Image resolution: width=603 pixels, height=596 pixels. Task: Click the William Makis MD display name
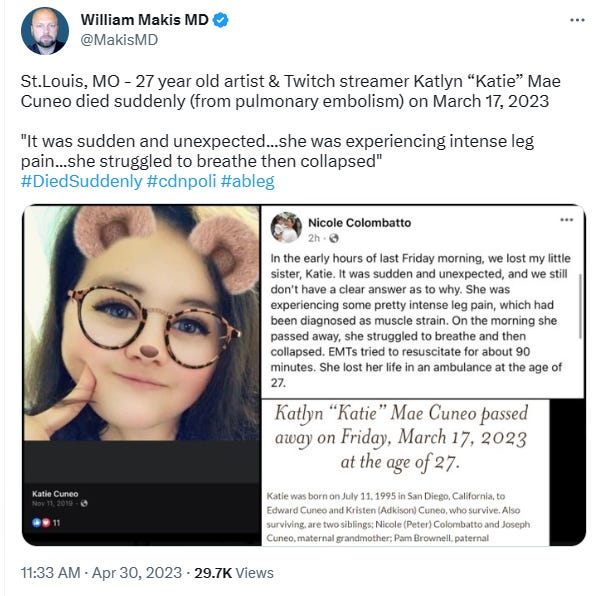[145, 20]
